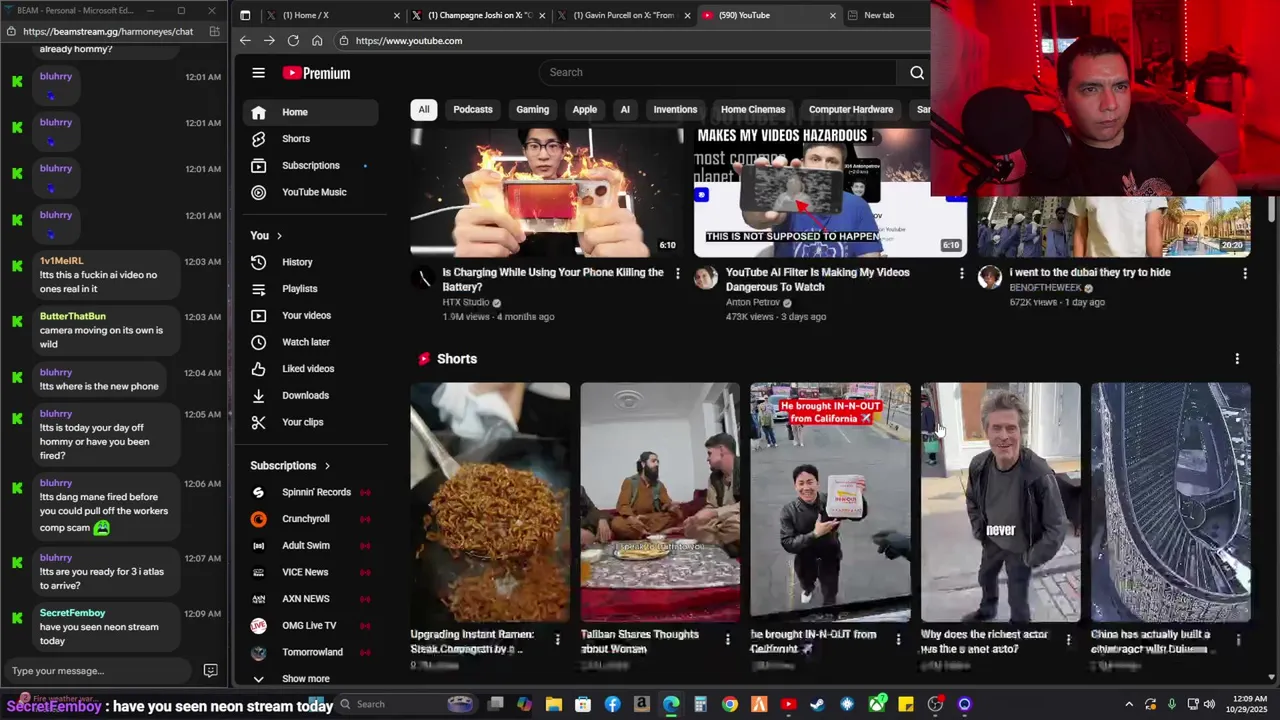
Task: Open options for YouTube AI Filter video
Action: [x=961, y=273]
